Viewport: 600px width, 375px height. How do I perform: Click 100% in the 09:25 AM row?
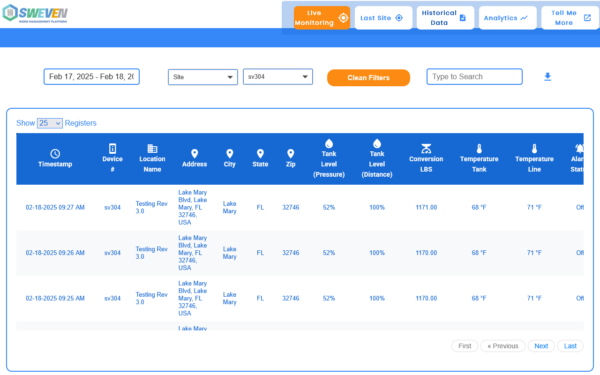tap(377, 298)
